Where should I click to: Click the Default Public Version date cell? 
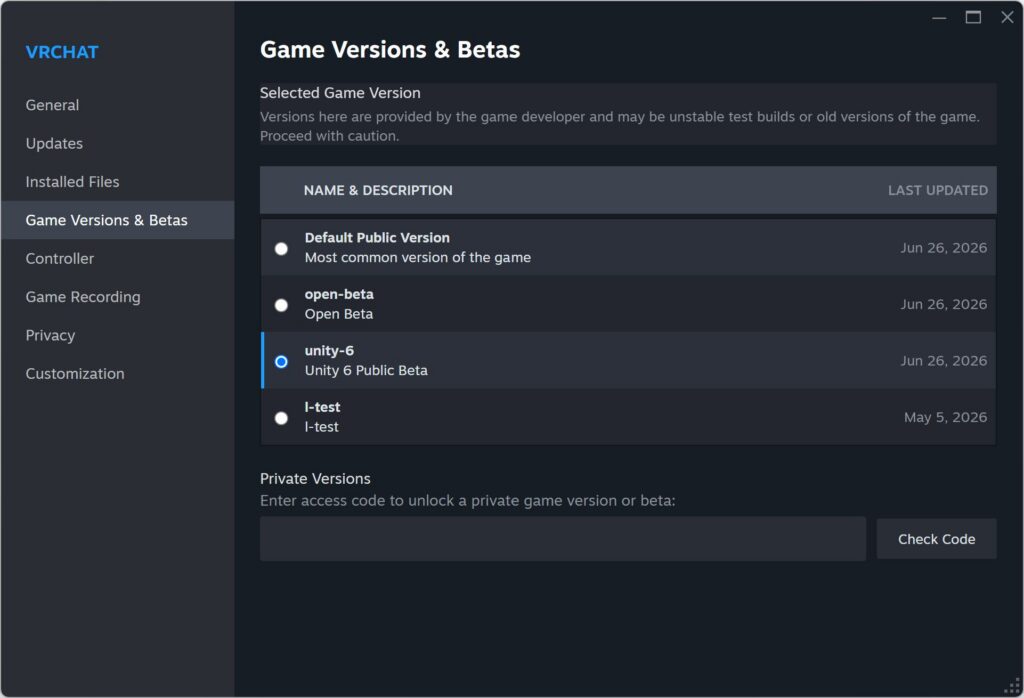pyautogui.click(x=944, y=248)
